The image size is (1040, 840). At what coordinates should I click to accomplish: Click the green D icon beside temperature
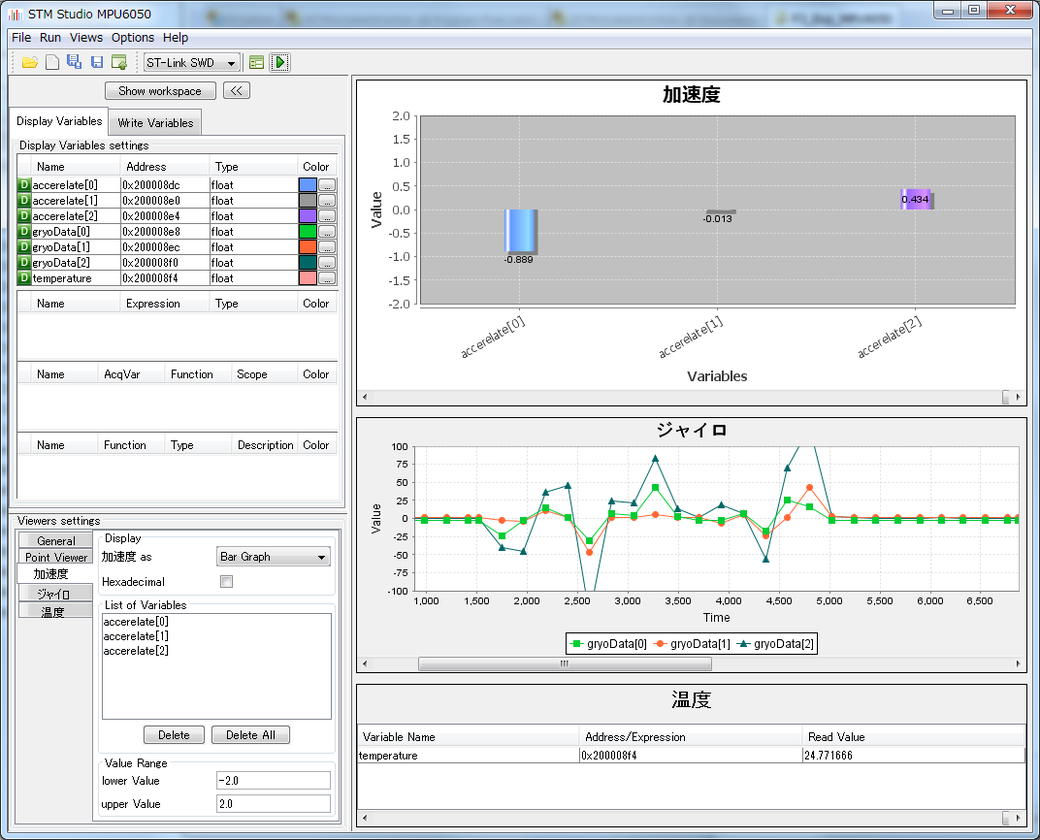click(25, 278)
